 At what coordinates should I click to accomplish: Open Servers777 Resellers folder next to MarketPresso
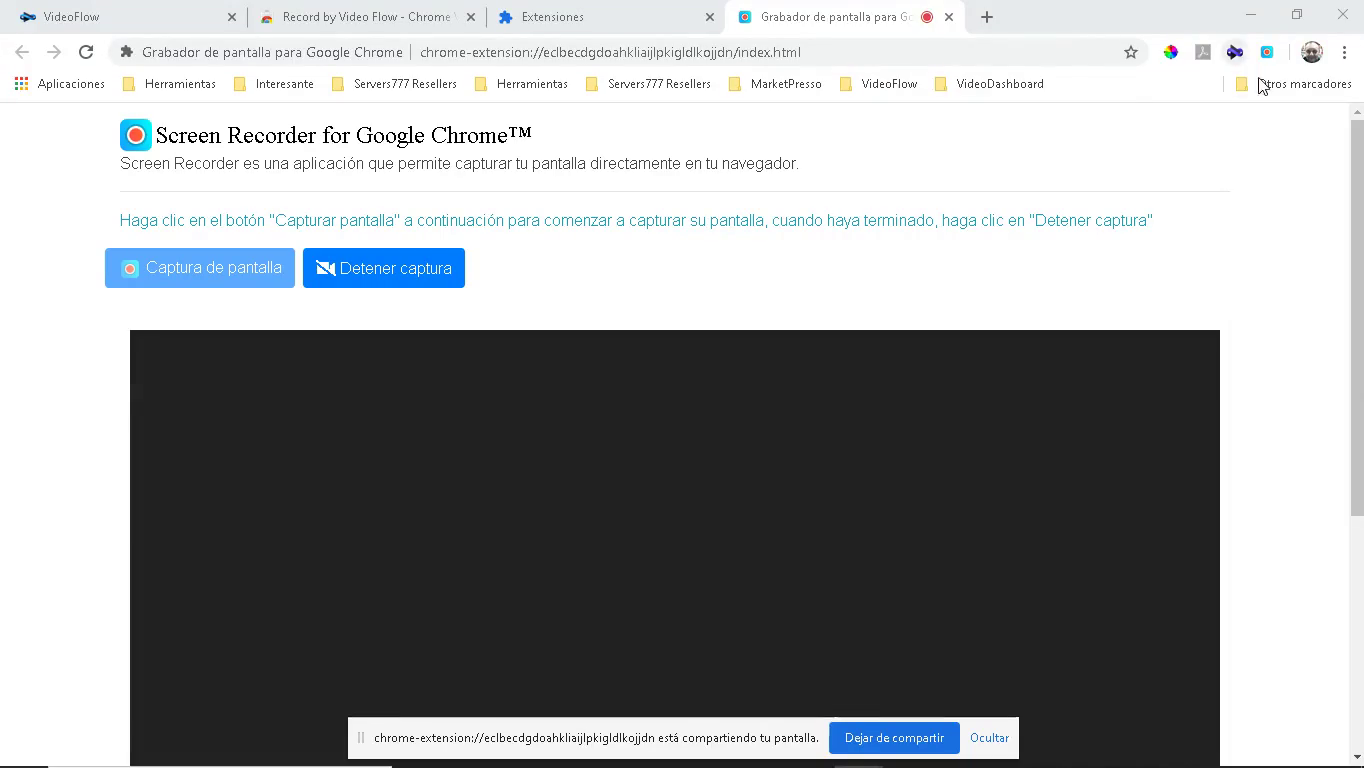(648, 84)
